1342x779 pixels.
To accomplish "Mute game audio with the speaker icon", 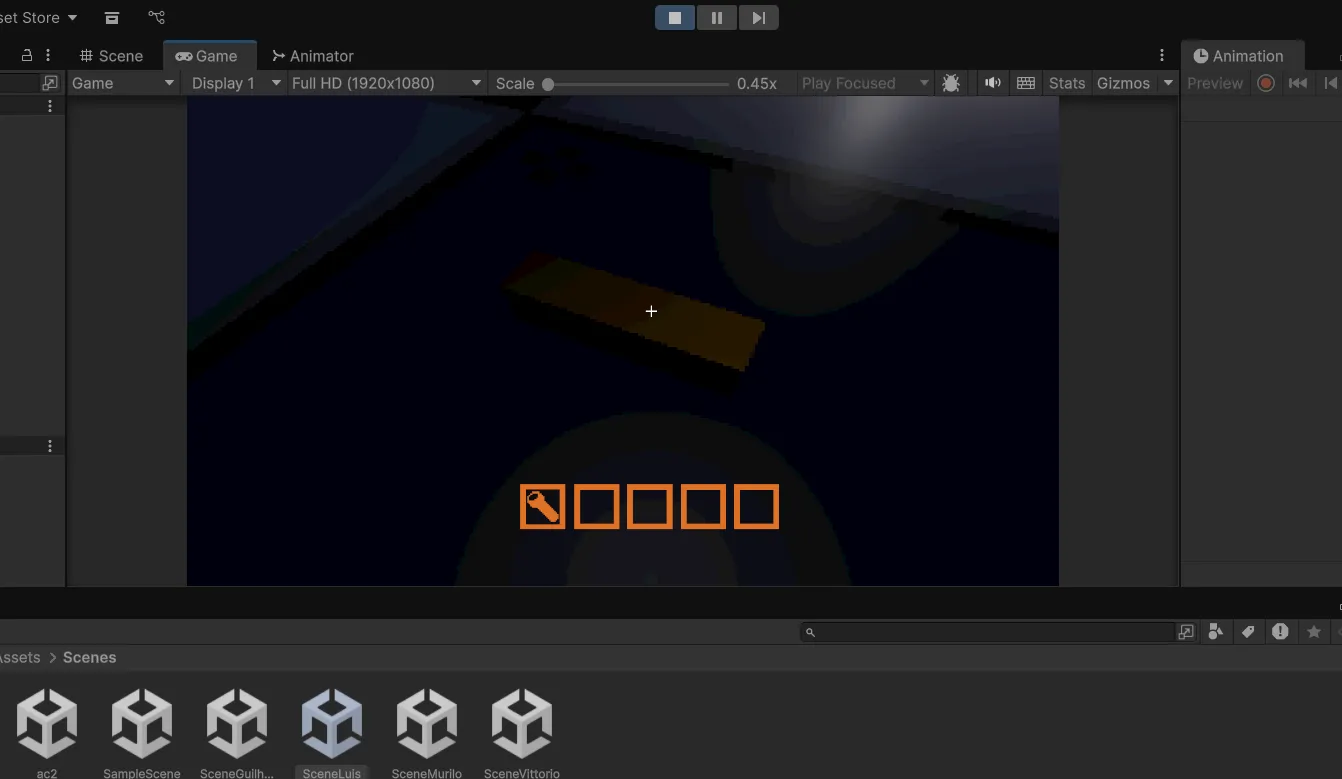I will (x=992, y=83).
